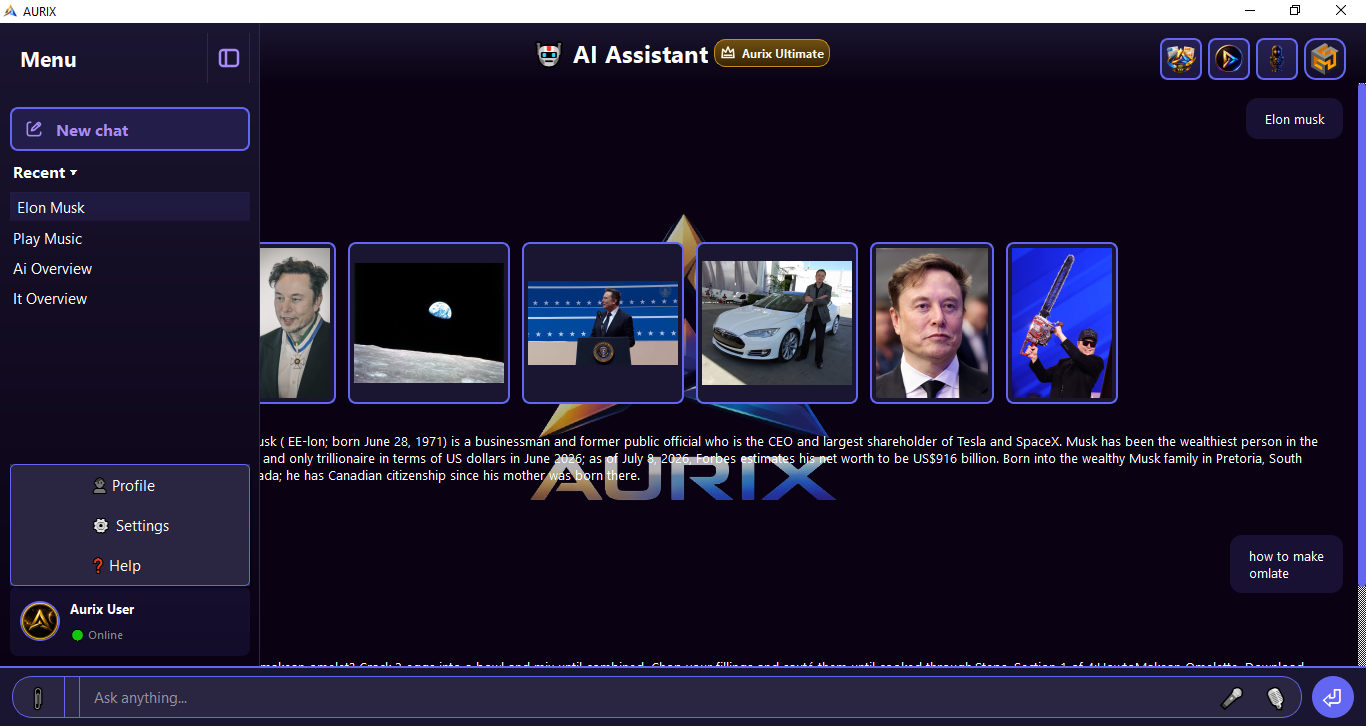1366x726 pixels.
Task: Send message with the enter arrow button
Action: click(x=1332, y=697)
